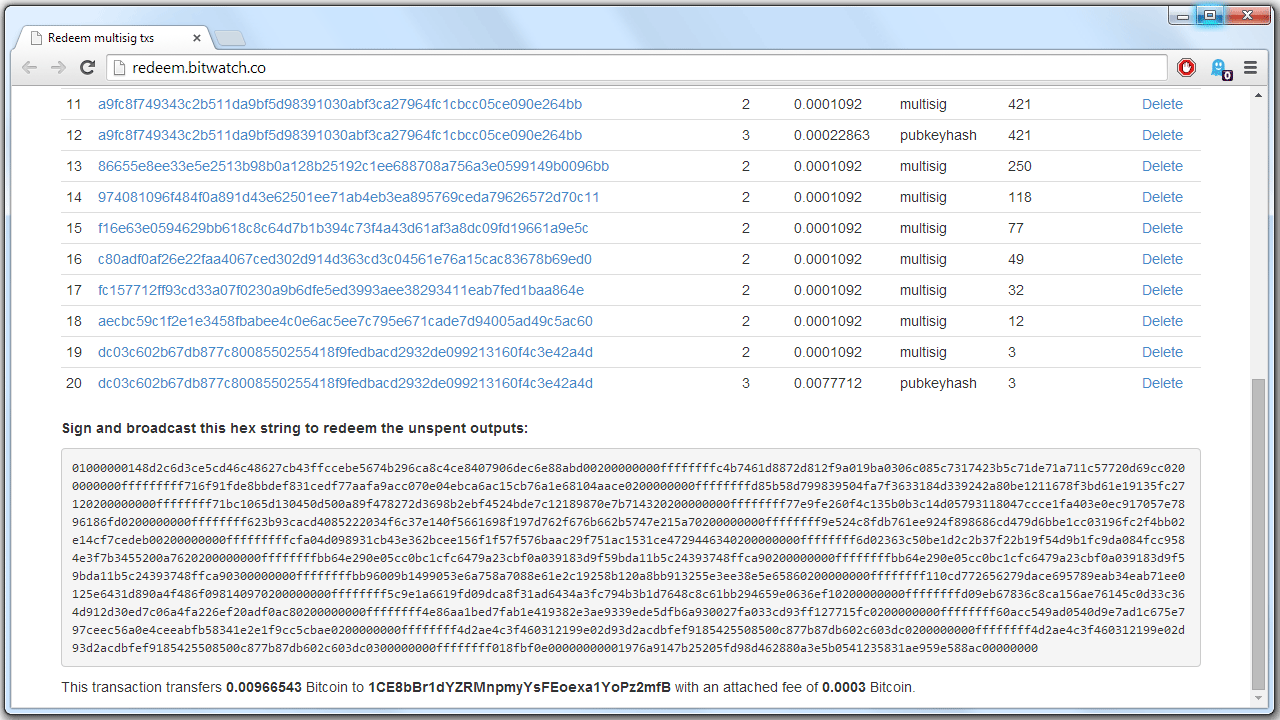Open a new browser tab

(230, 38)
